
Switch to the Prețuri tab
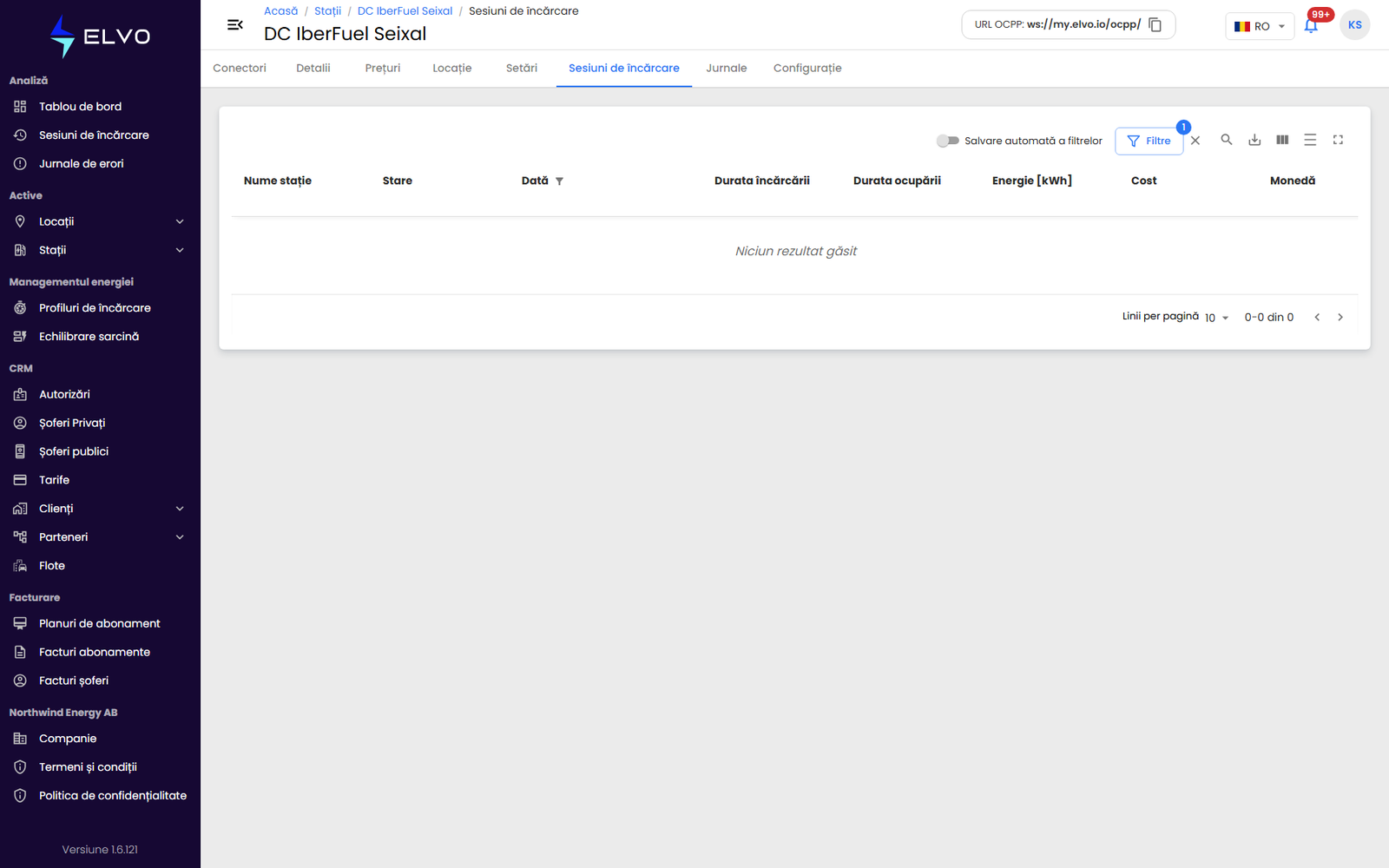383,69
